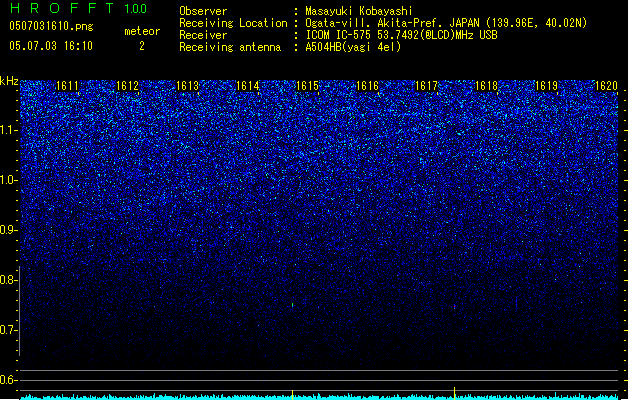The image size is (629, 400).
Task: Click the 1.0 kHz frequency label
Action: [9, 180]
